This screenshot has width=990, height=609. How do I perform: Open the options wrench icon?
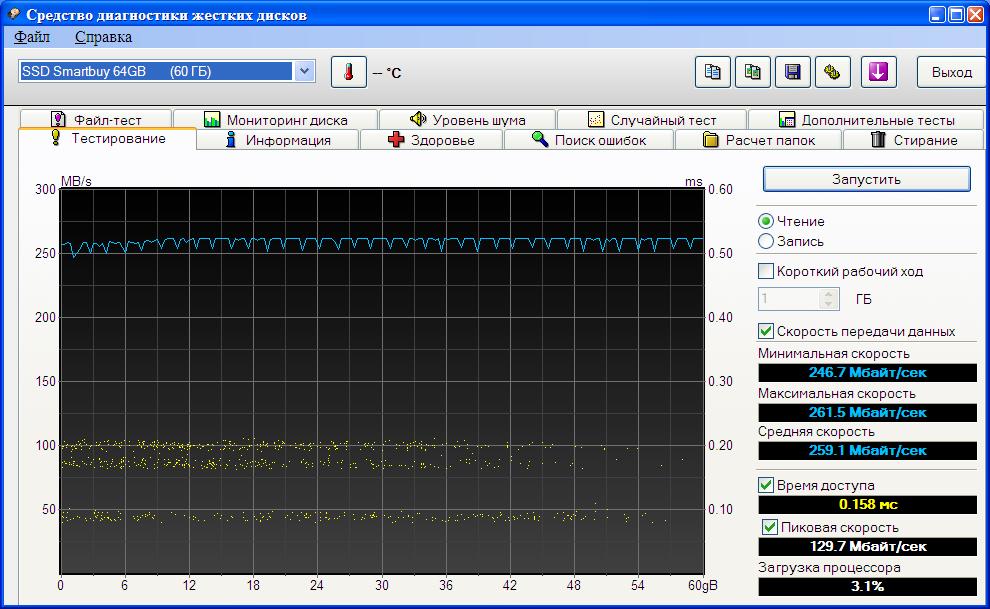tap(833, 72)
